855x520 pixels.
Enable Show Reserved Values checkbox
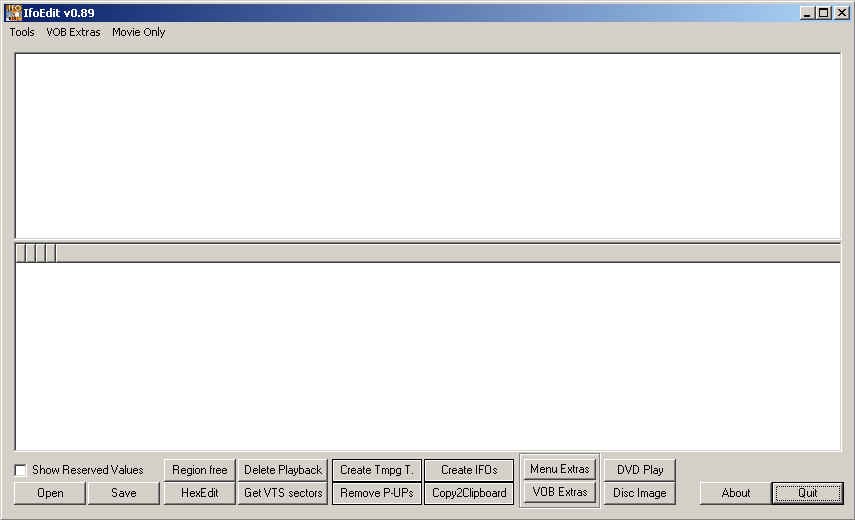[20, 470]
